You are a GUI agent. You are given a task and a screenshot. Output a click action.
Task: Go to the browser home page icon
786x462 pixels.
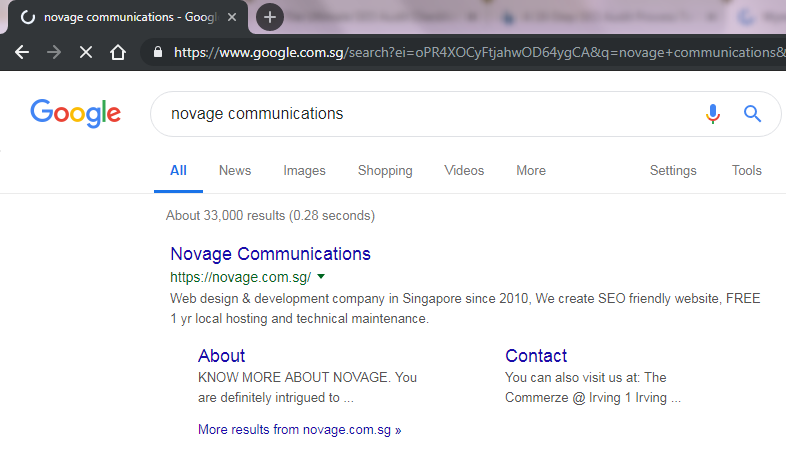[118, 52]
